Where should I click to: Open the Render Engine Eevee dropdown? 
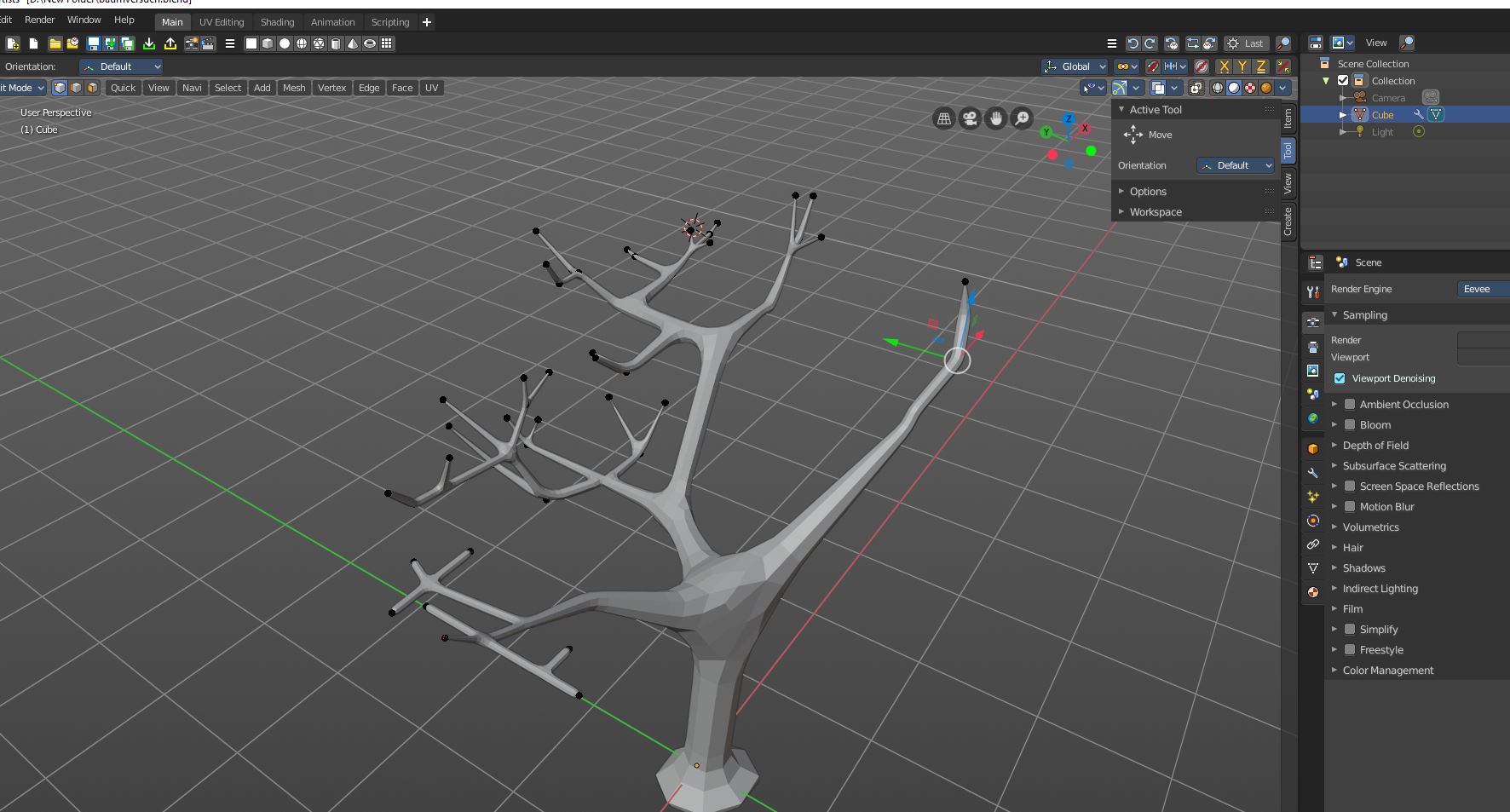(1484, 289)
